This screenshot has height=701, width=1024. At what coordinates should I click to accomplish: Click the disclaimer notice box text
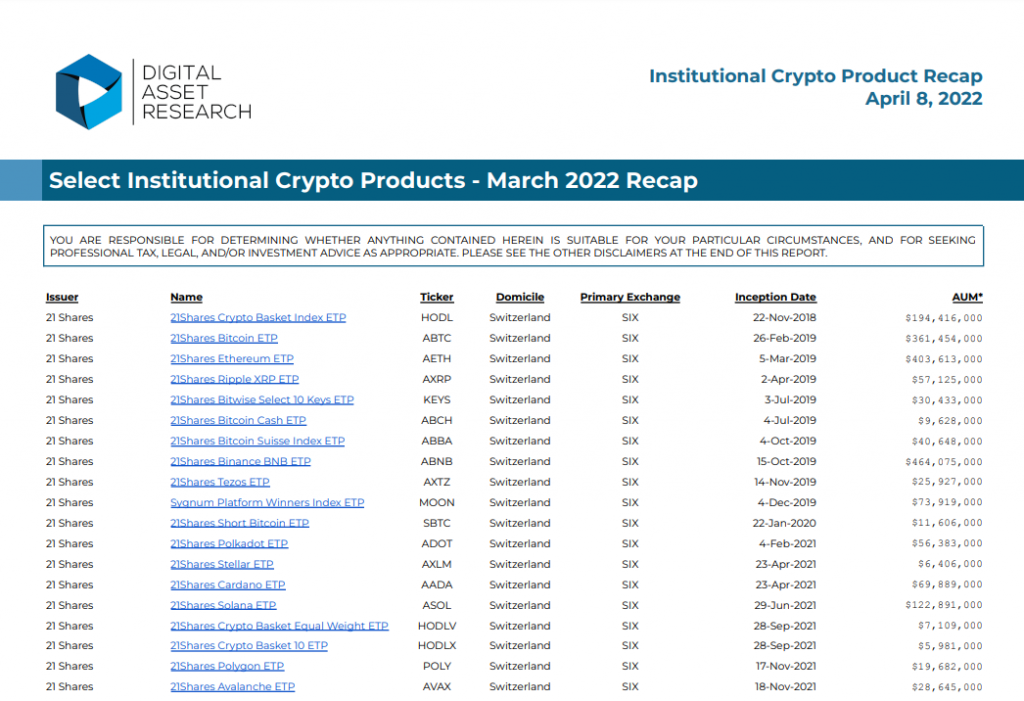click(513, 246)
